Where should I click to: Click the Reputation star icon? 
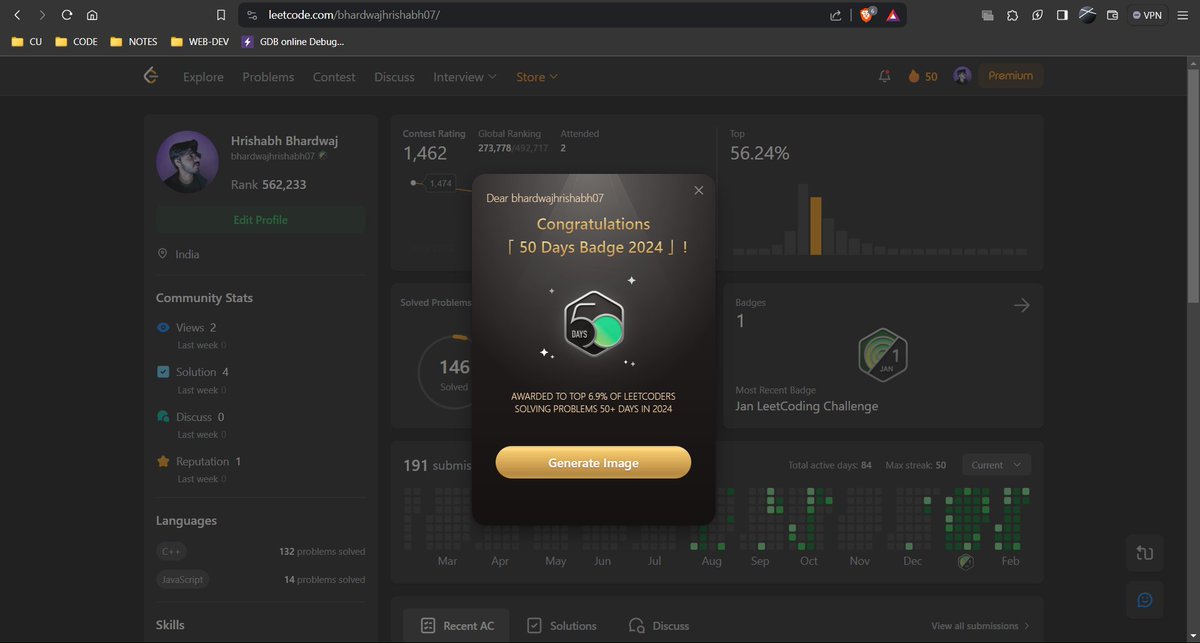pyautogui.click(x=164, y=461)
